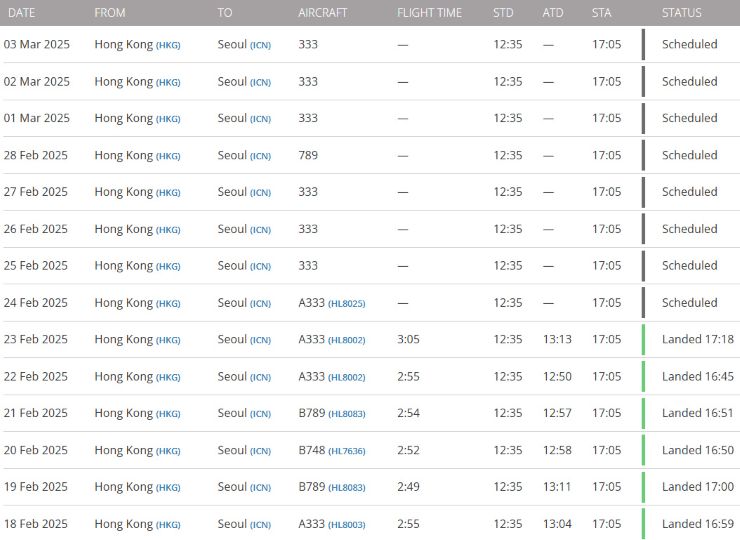Click HL7636 registration on 20 Feb flight
This screenshot has height=540, width=740.
click(346, 451)
